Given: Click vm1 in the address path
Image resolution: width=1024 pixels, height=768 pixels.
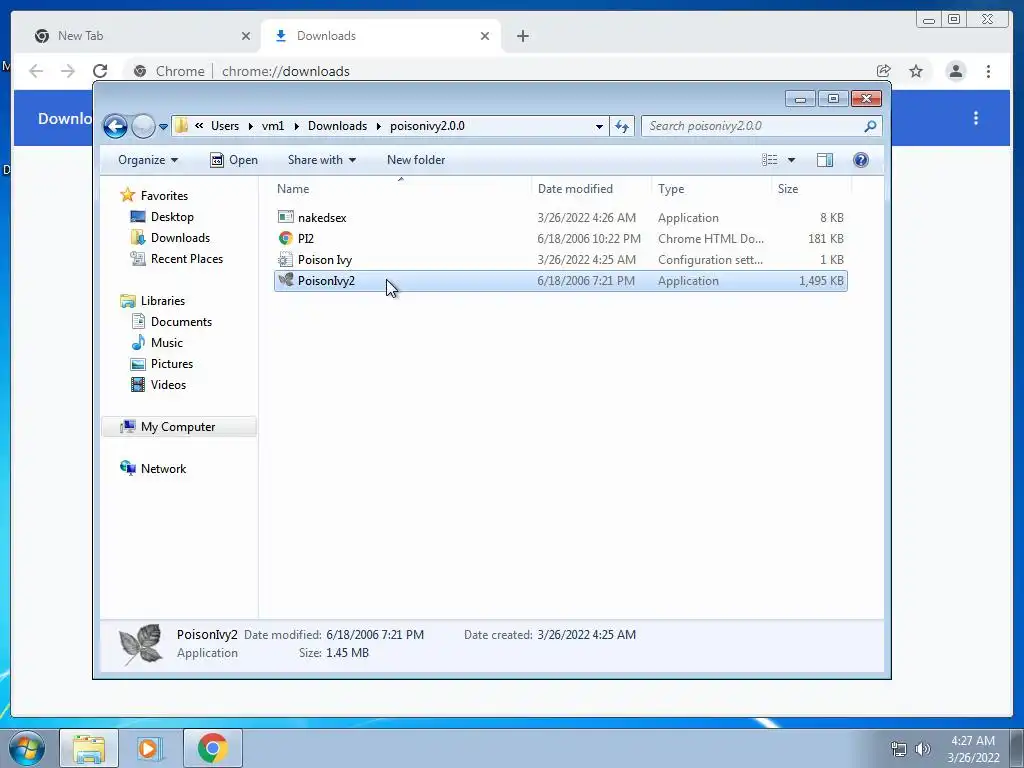Looking at the screenshot, I should [x=273, y=125].
